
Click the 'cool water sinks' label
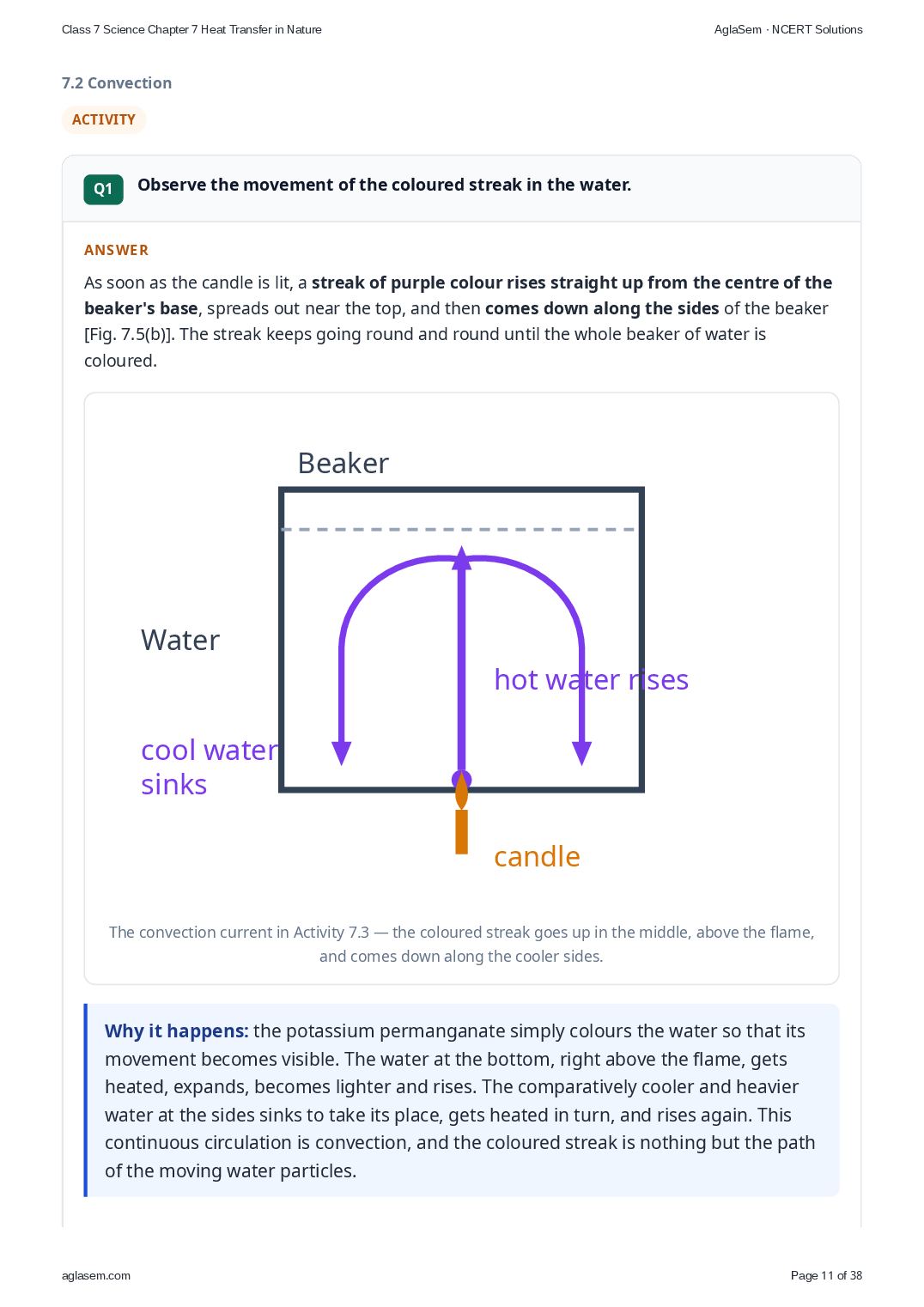210,767
